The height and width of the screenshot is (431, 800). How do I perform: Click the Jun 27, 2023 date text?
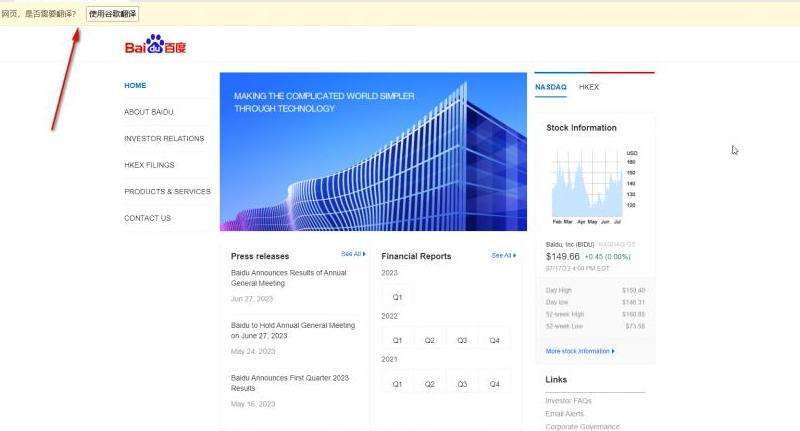click(x=252, y=299)
